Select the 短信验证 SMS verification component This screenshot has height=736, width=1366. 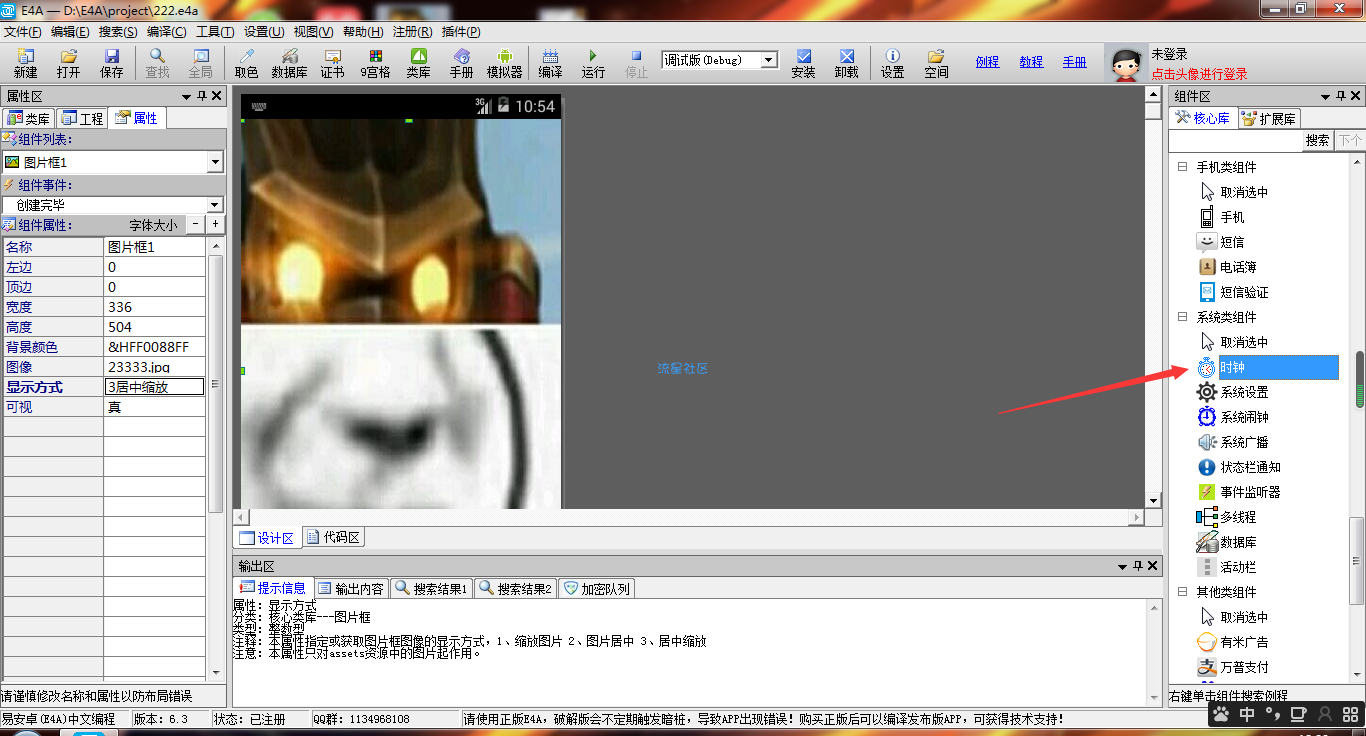[x=1233, y=292]
